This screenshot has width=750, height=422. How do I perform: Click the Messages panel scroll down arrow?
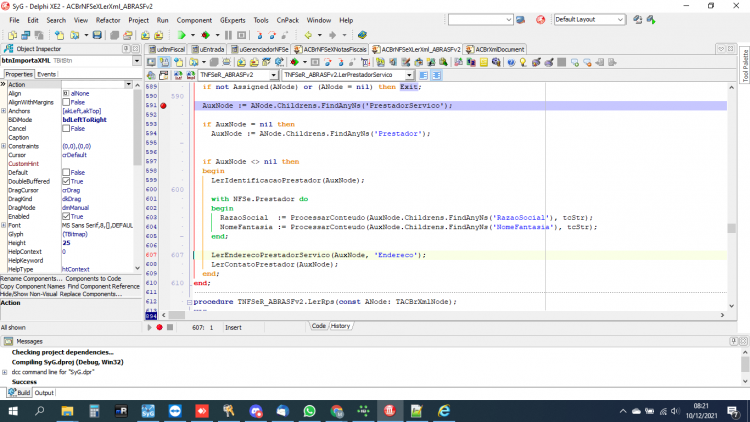[745, 381]
